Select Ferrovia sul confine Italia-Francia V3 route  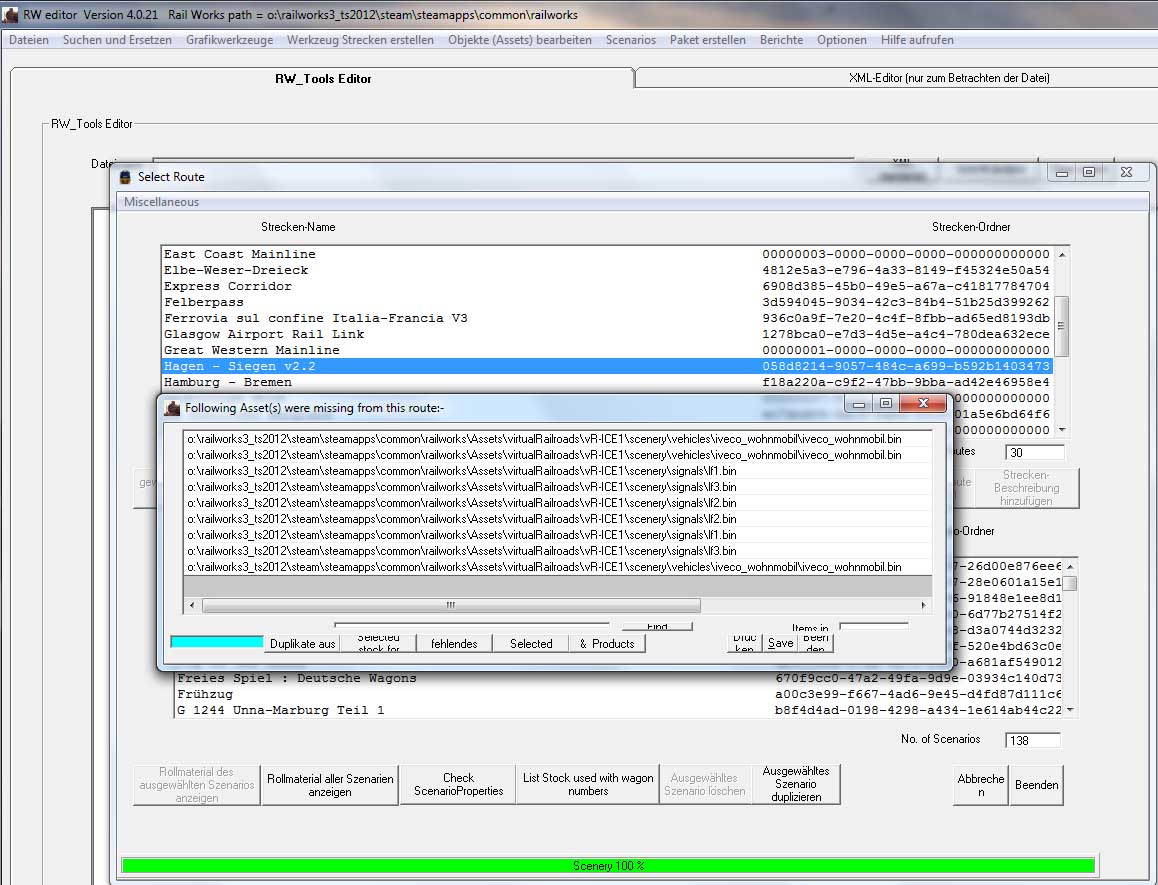(x=606, y=318)
